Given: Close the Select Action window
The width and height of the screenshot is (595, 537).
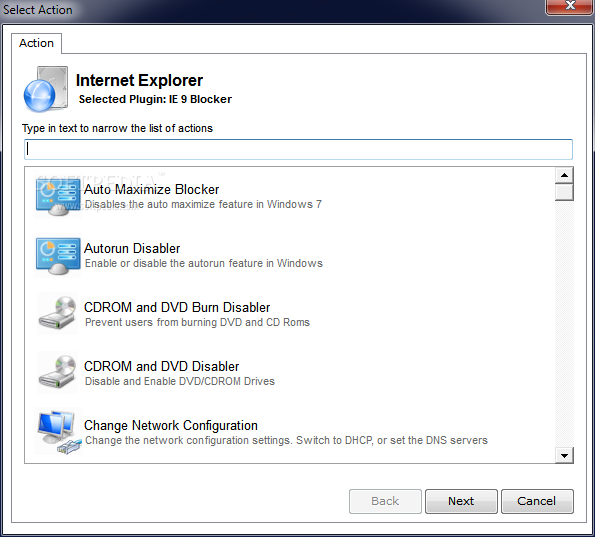Looking at the screenshot, I should 570,6.
